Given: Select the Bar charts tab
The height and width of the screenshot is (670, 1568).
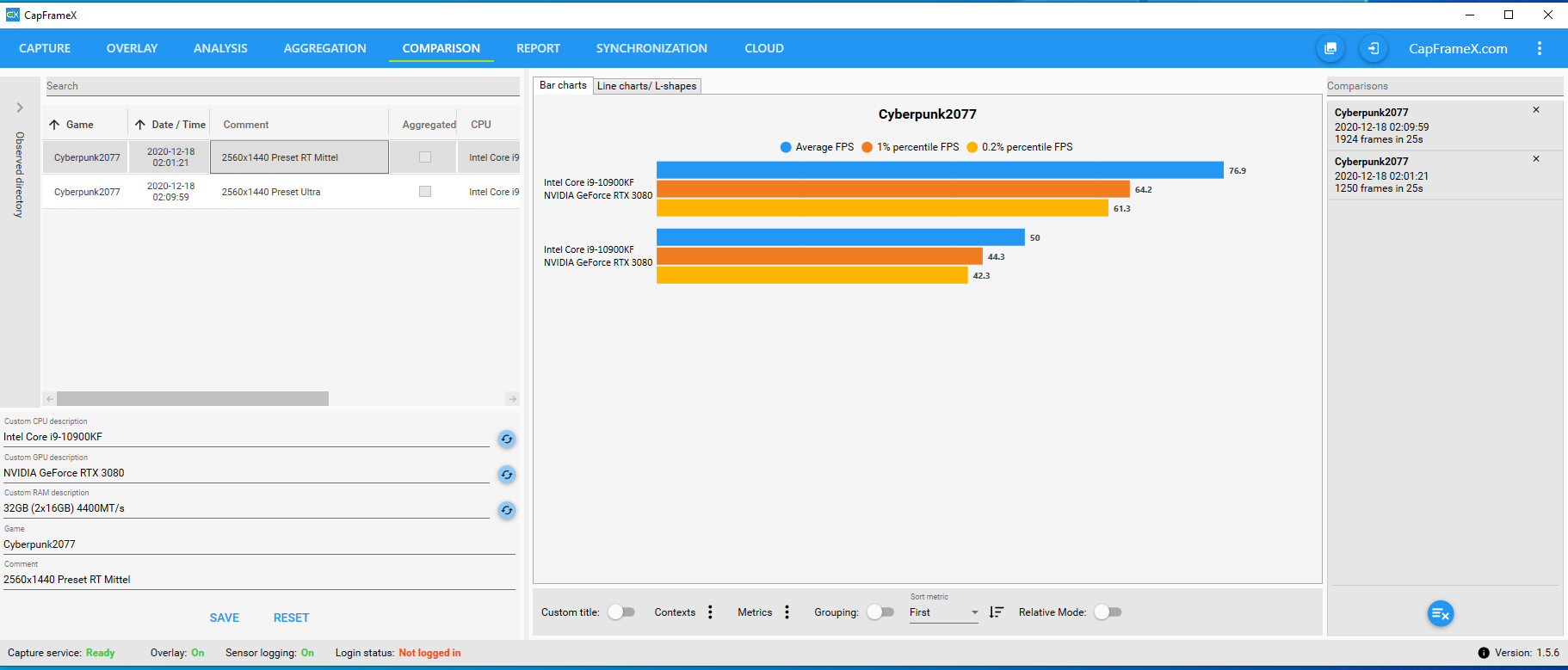Looking at the screenshot, I should point(563,85).
